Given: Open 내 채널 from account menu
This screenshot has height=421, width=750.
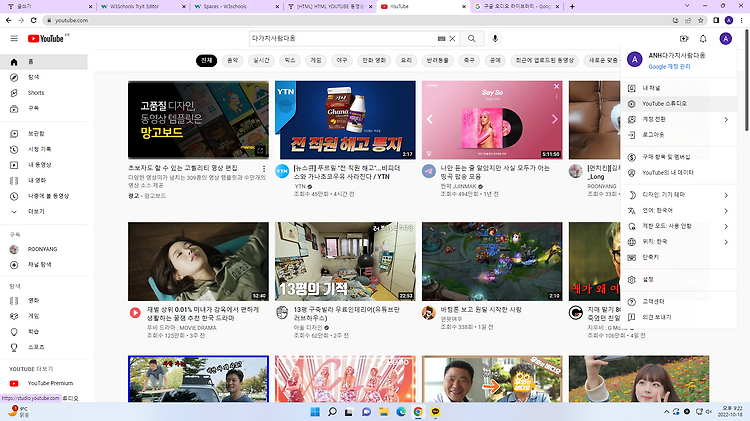Looking at the screenshot, I should point(679,88).
